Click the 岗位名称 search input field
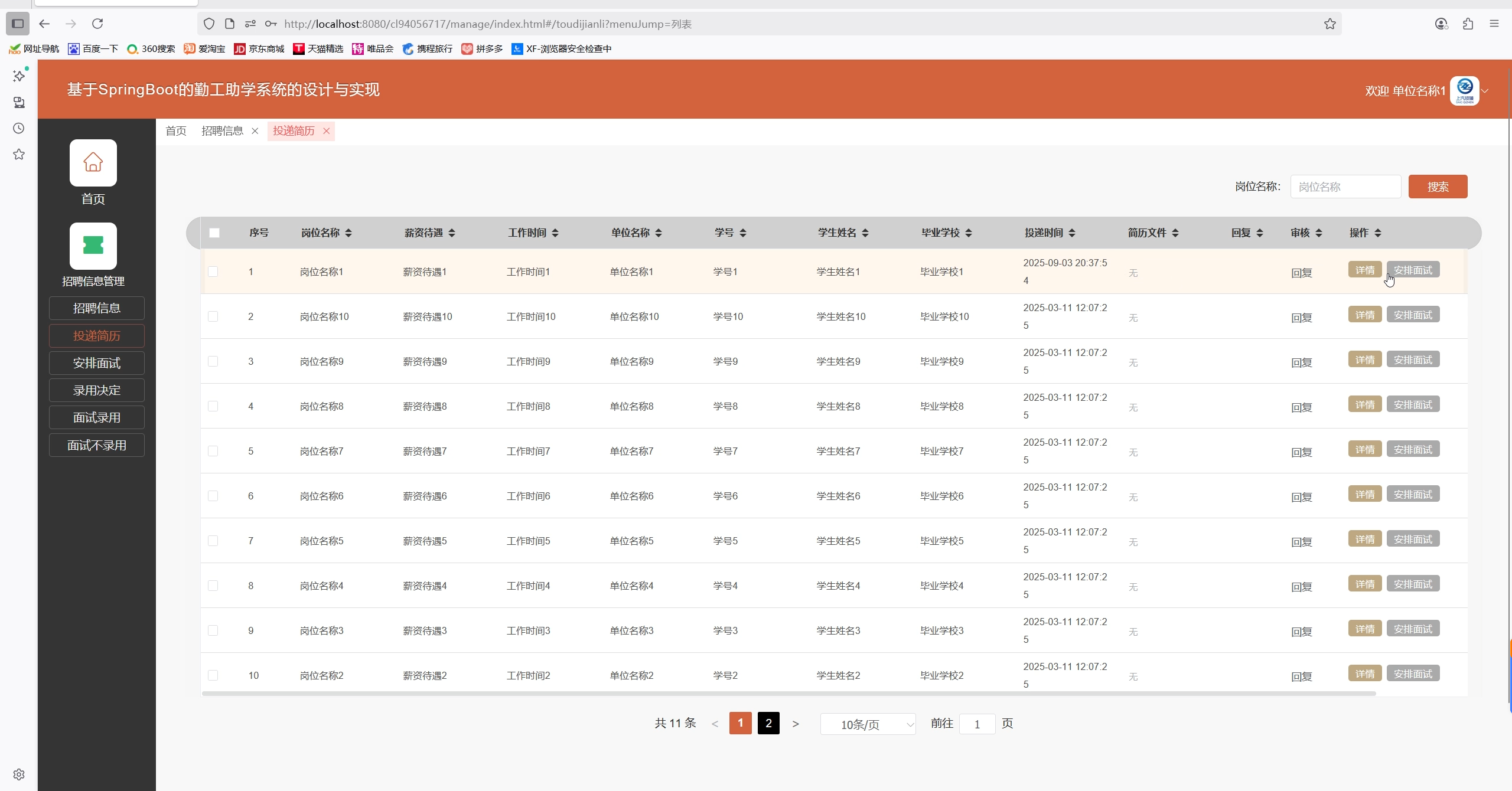Image resolution: width=1512 pixels, height=791 pixels. pyautogui.click(x=1345, y=187)
